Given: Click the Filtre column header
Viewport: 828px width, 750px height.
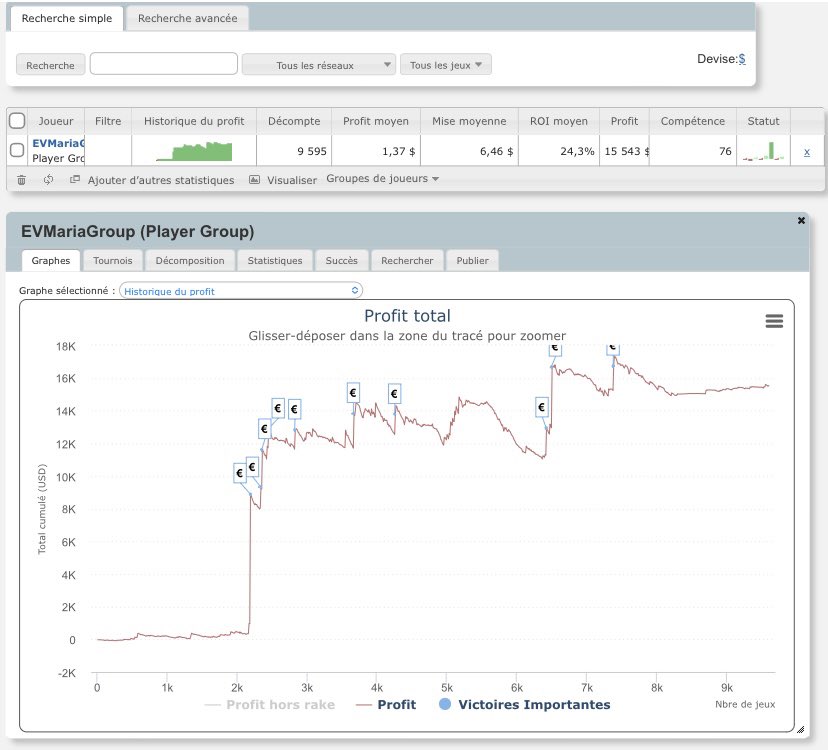Looking at the screenshot, I should [108, 121].
